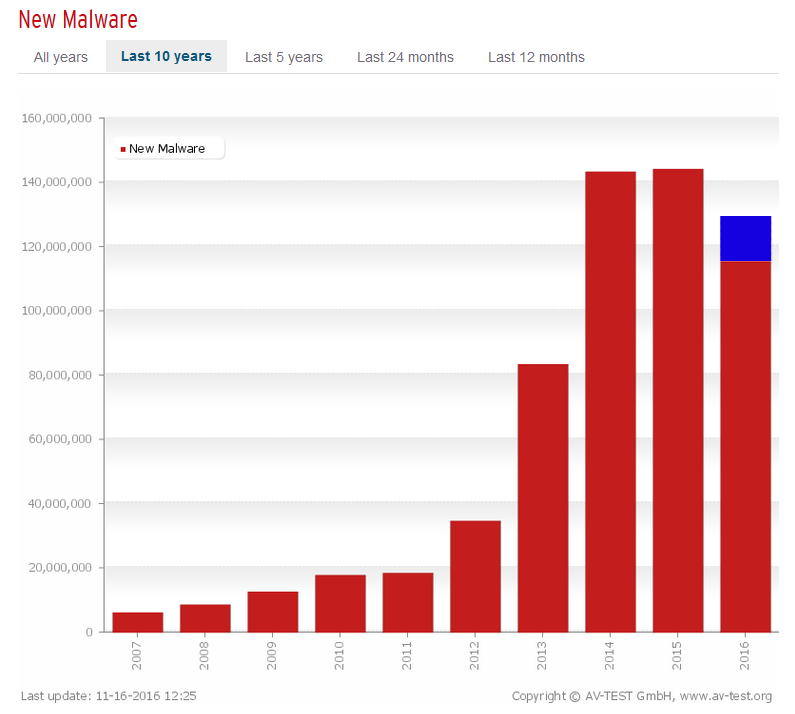Screen dimensions: 795x714
Task: Open the Last 5 years tab
Action: 284,57
